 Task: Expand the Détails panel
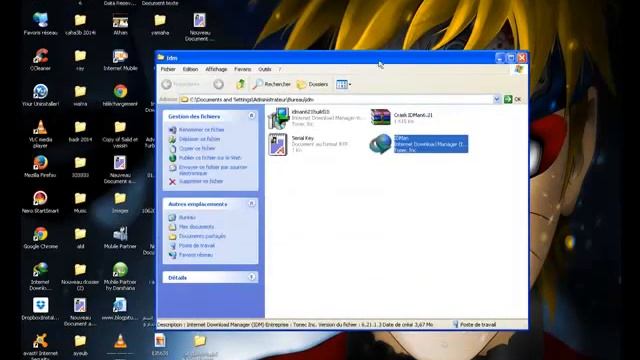coord(251,277)
